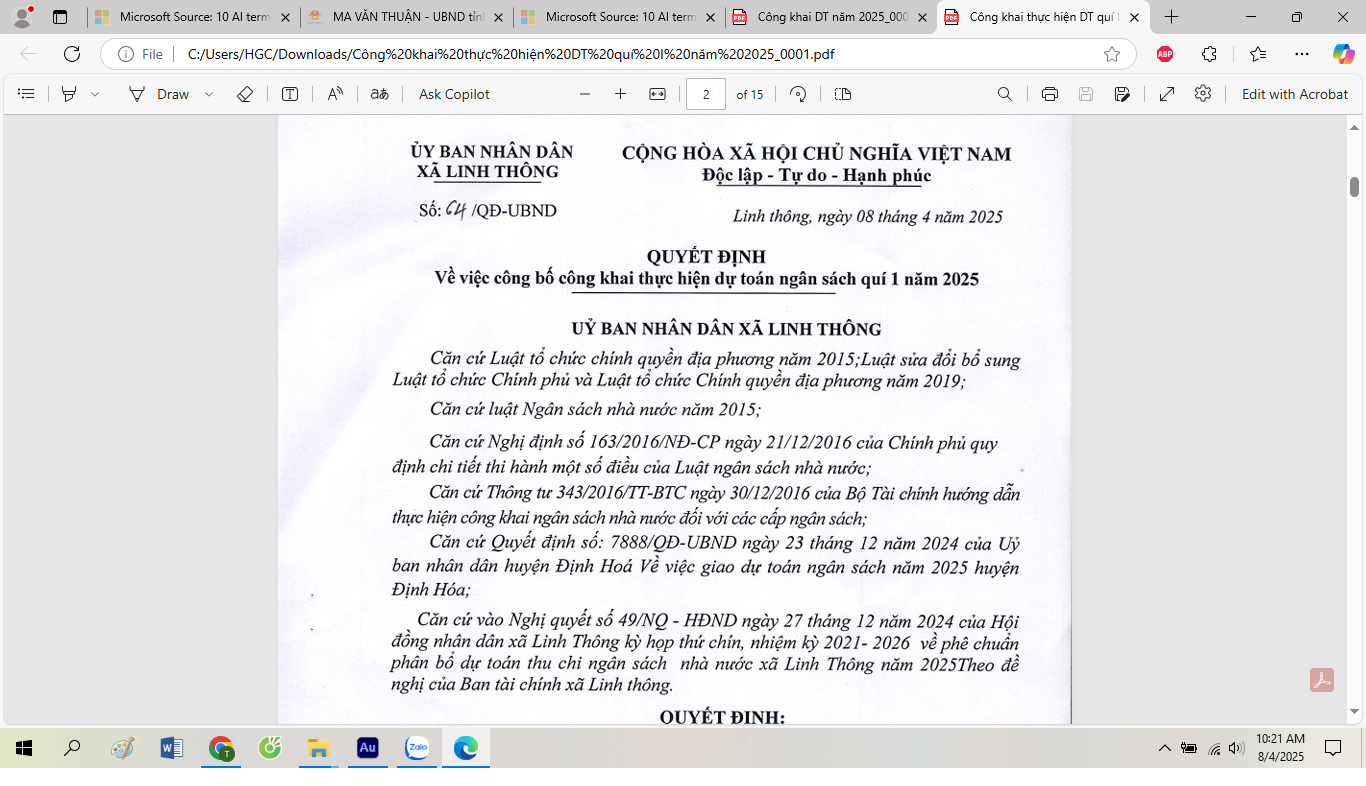Open PDF viewer settings gear

1203,93
